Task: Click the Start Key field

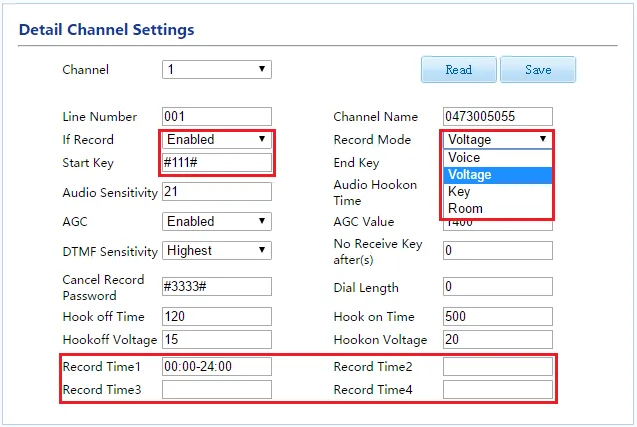Action: (x=216, y=162)
